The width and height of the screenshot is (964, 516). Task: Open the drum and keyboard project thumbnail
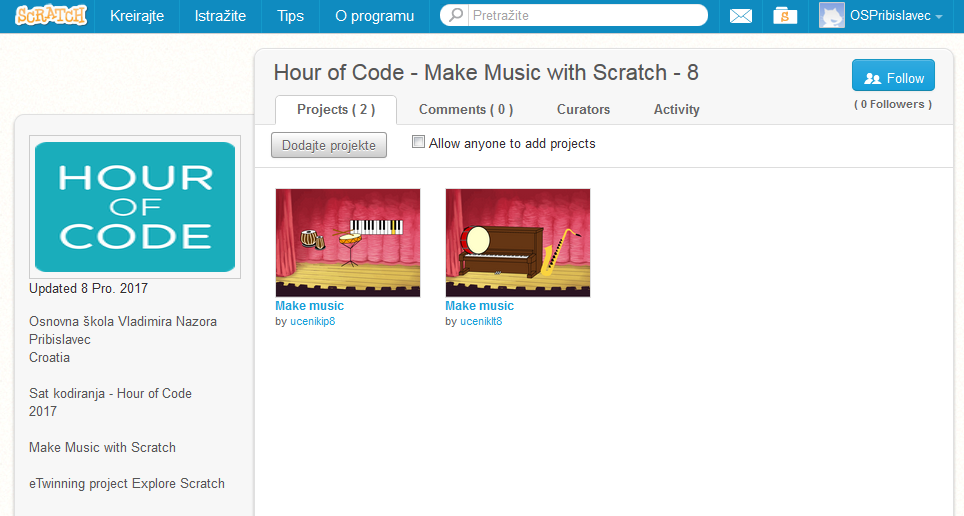coord(348,243)
